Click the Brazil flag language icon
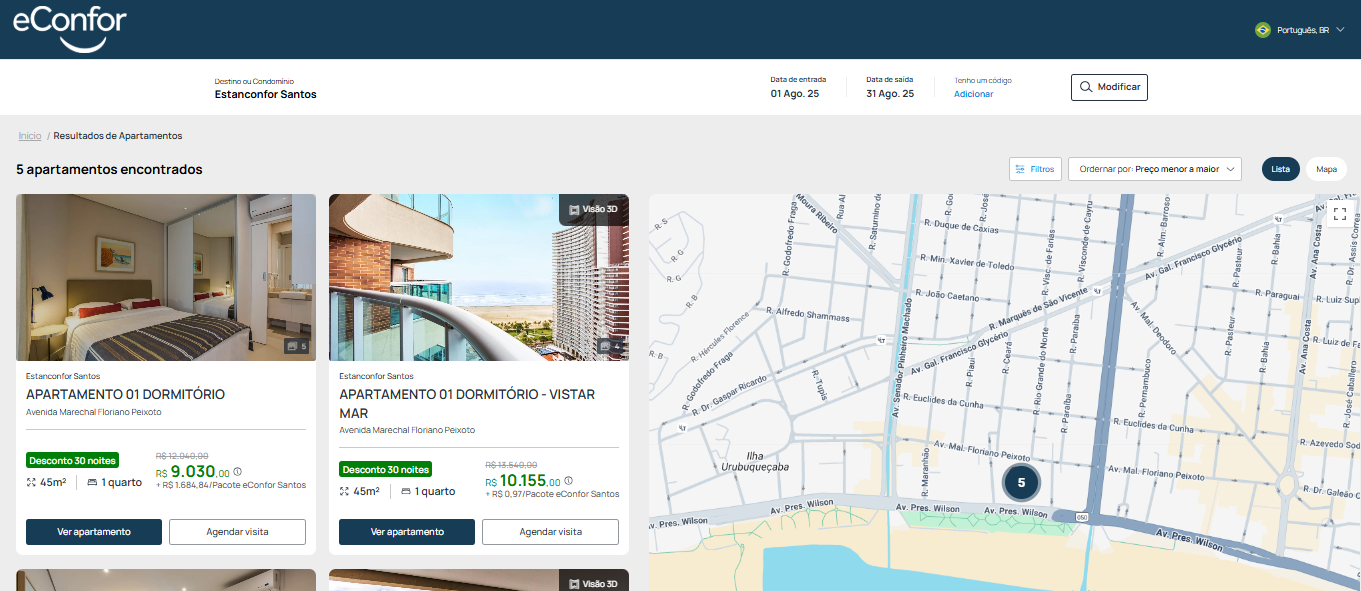This screenshot has height=591, width=1361. (x=1262, y=30)
